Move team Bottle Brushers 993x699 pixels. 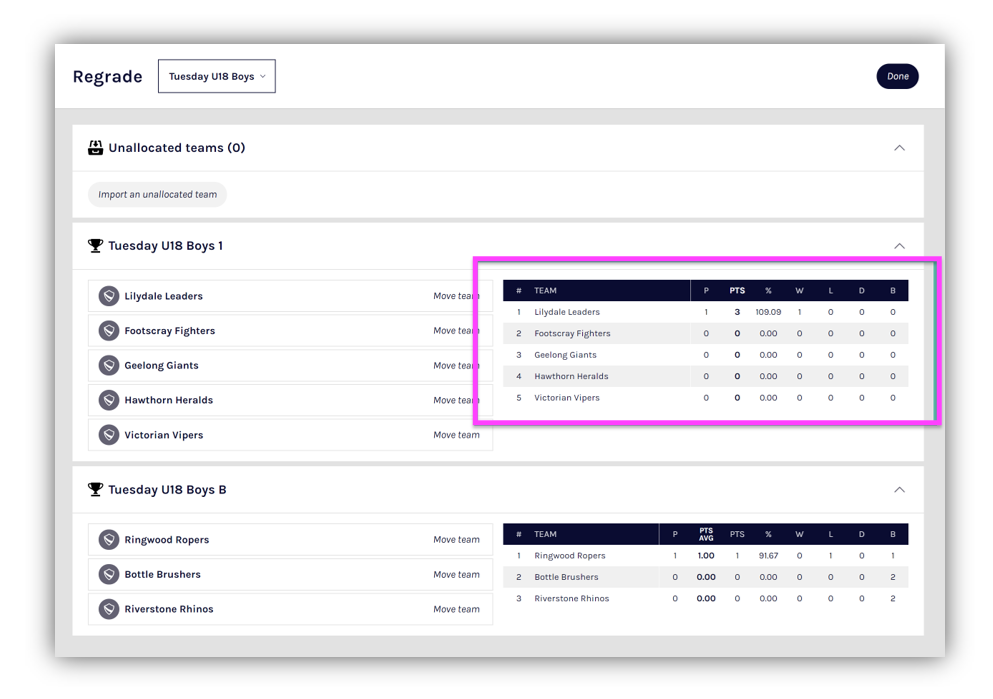pyautogui.click(x=456, y=574)
